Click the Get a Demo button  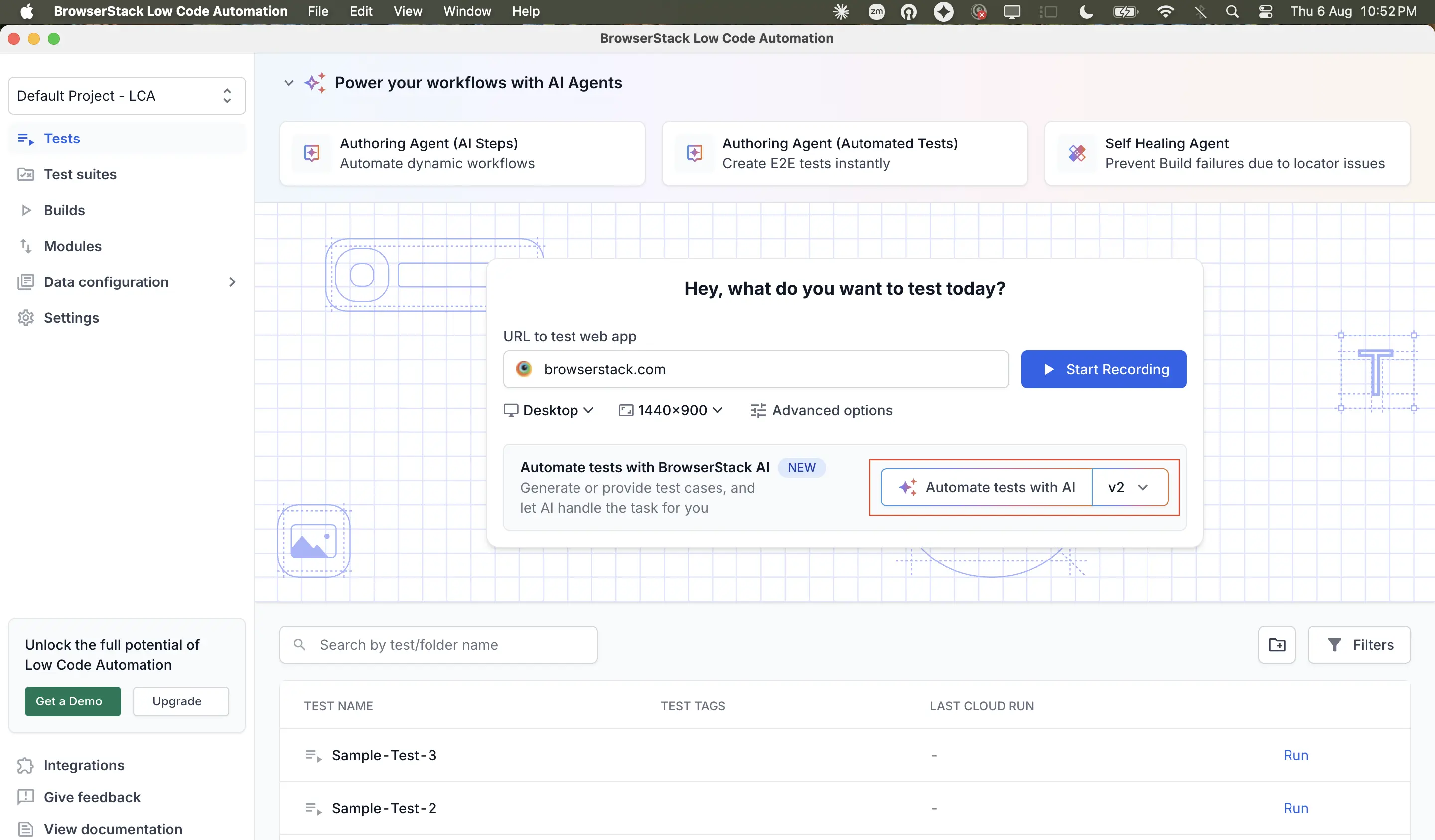[x=73, y=701]
